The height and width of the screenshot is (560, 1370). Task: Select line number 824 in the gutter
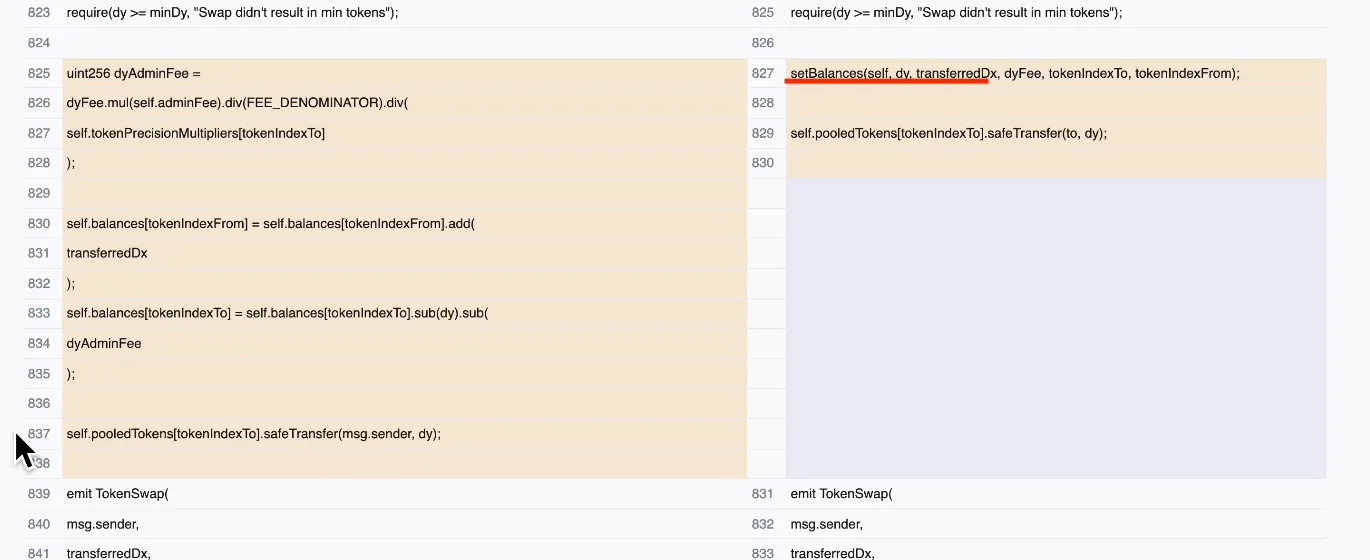pyautogui.click(x=39, y=43)
